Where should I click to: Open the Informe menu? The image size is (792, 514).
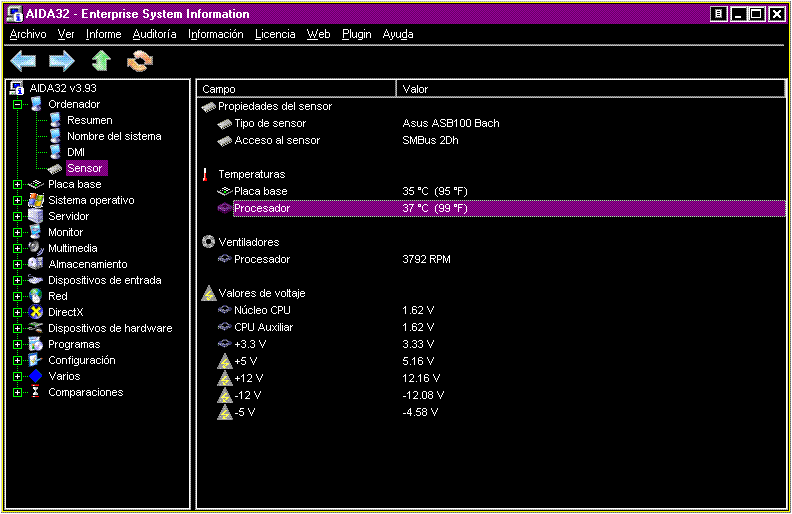104,34
